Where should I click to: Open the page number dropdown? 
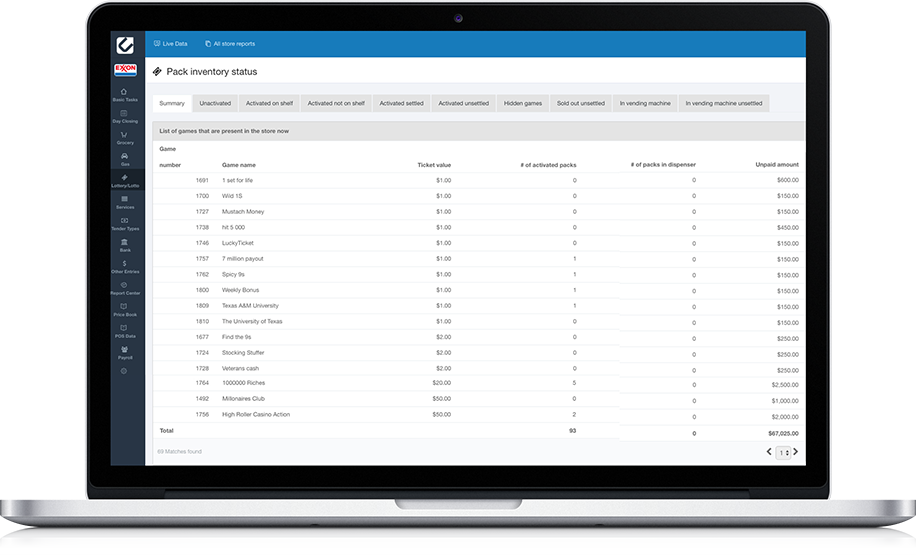tap(784, 453)
